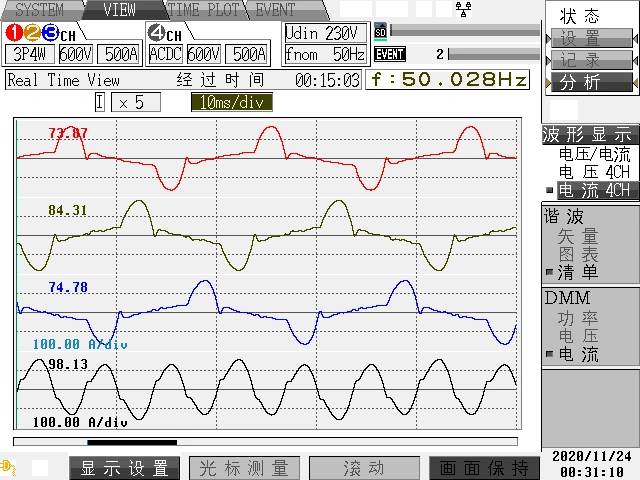This screenshot has width=640, height=480.
Task: Click the power plug icon bottom-left
Action: (x=8, y=467)
